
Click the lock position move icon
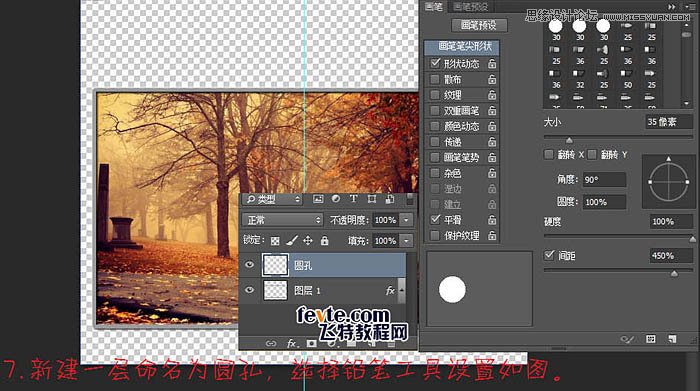308,241
